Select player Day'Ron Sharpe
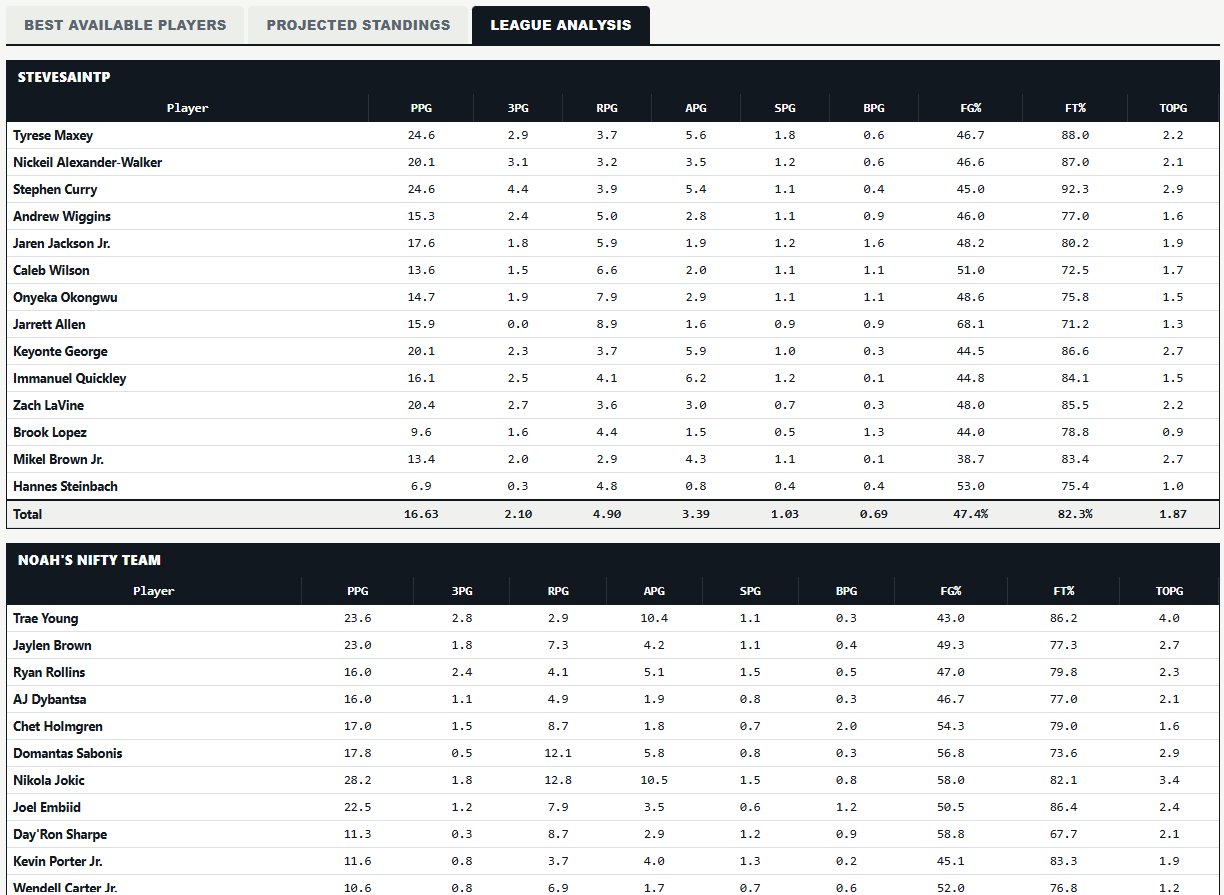Screen dimensions: 1224x895 click(60, 834)
